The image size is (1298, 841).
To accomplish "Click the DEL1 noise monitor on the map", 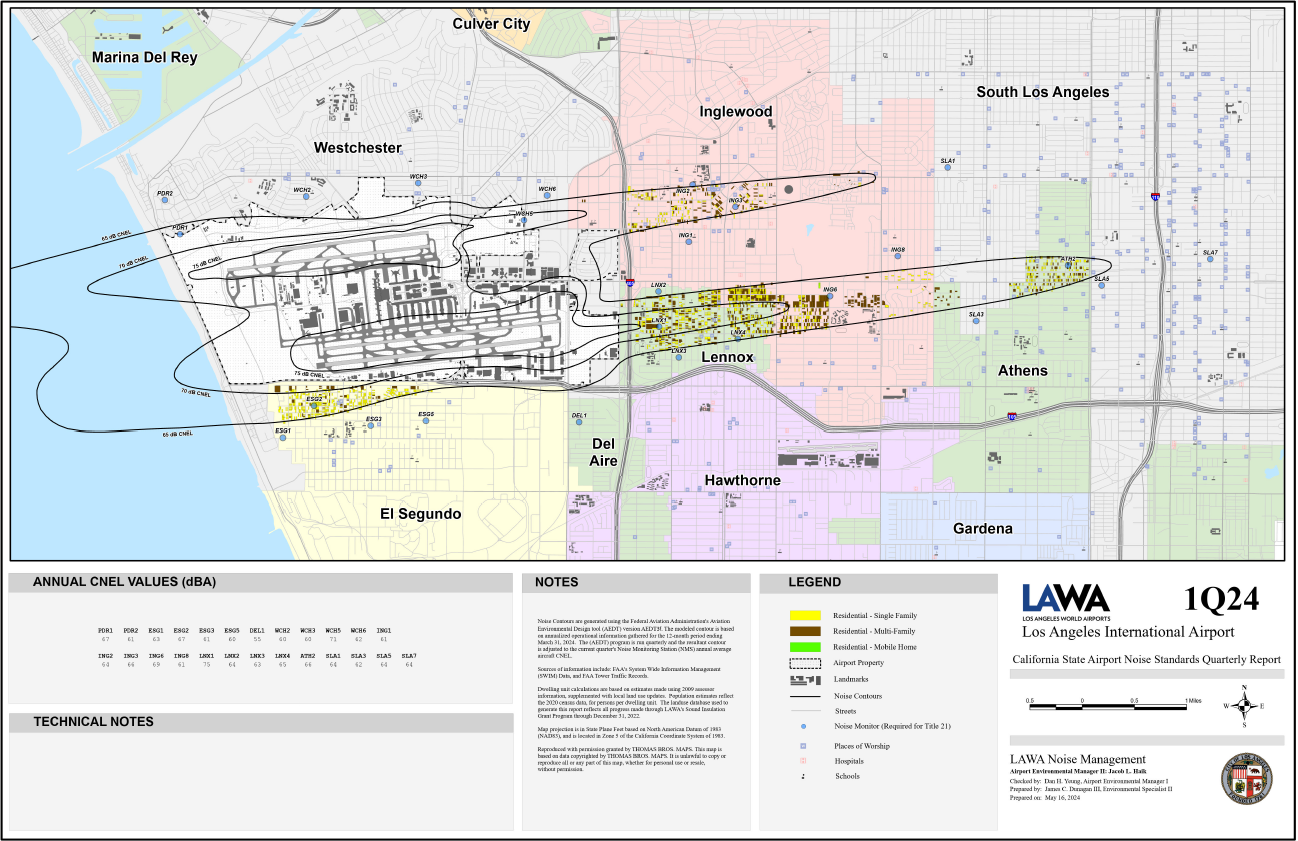I will (x=580, y=423).
